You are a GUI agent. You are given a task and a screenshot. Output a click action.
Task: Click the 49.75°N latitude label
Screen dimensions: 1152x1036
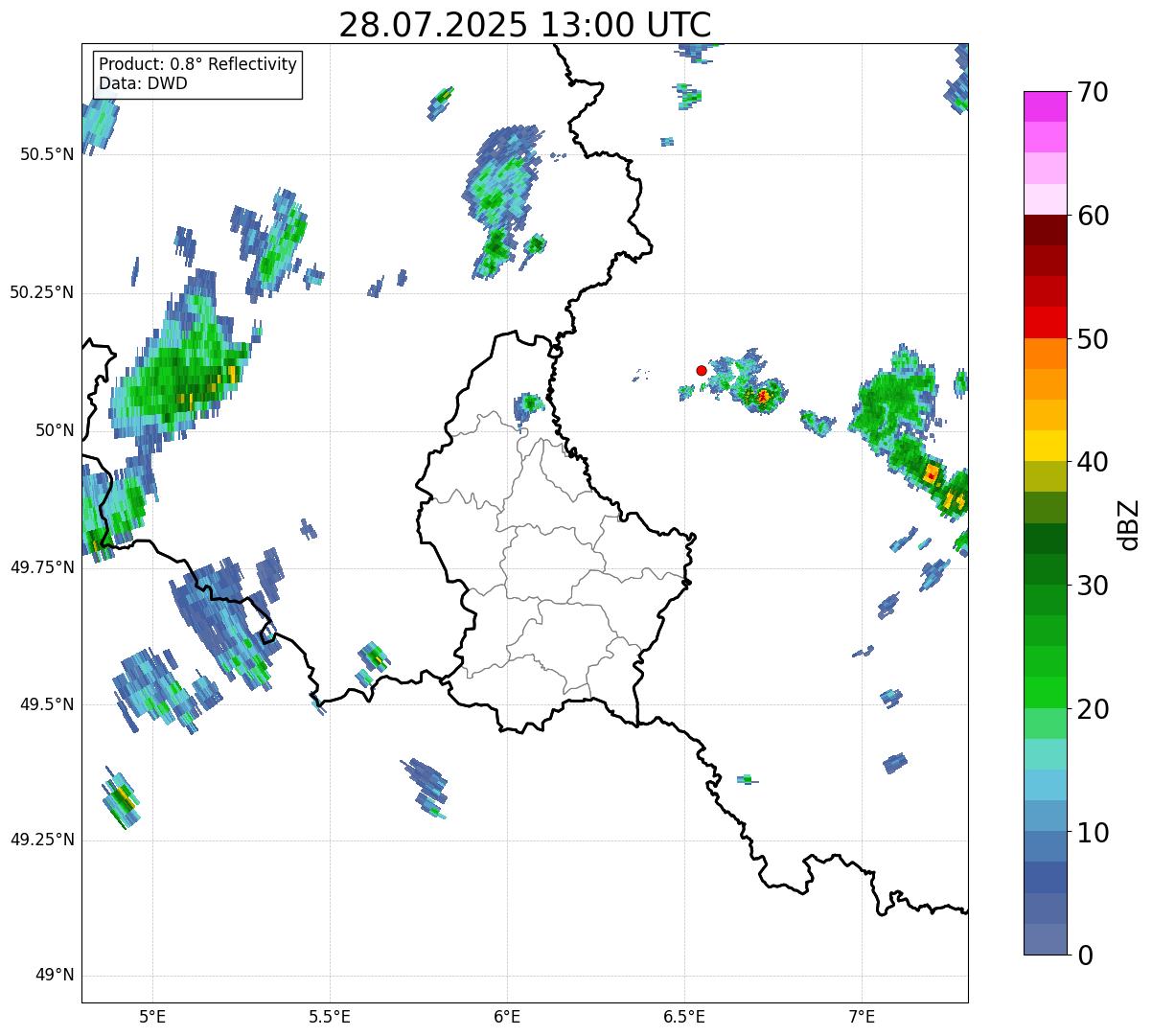[x=42, y=567]
